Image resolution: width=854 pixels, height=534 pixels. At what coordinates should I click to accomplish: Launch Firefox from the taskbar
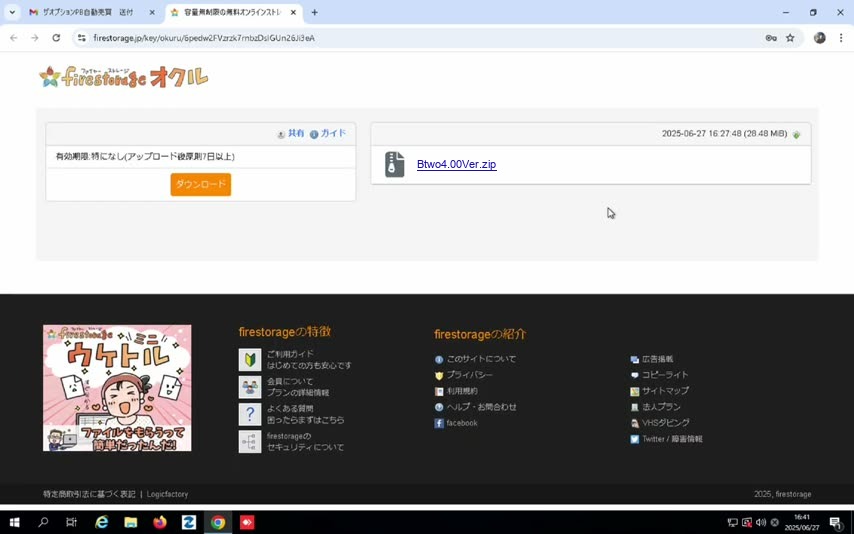point(160,523)
